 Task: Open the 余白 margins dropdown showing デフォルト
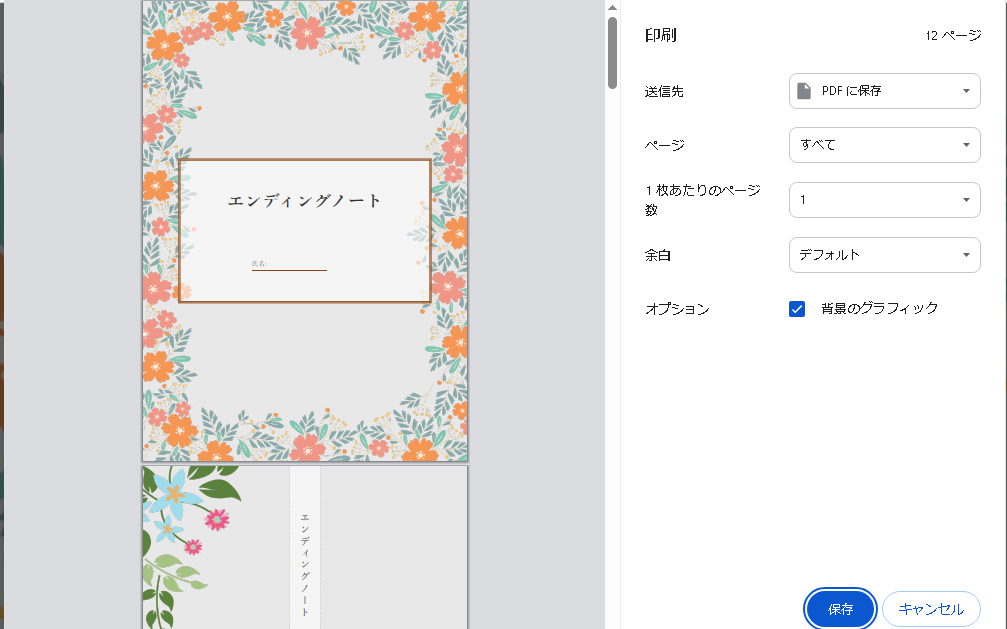click(884, 255)
